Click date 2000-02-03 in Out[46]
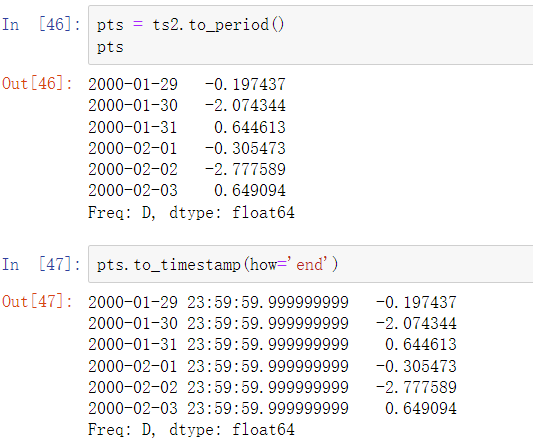Image resolution: width=533 pixels, height=447 pixels. coord(133,190)
